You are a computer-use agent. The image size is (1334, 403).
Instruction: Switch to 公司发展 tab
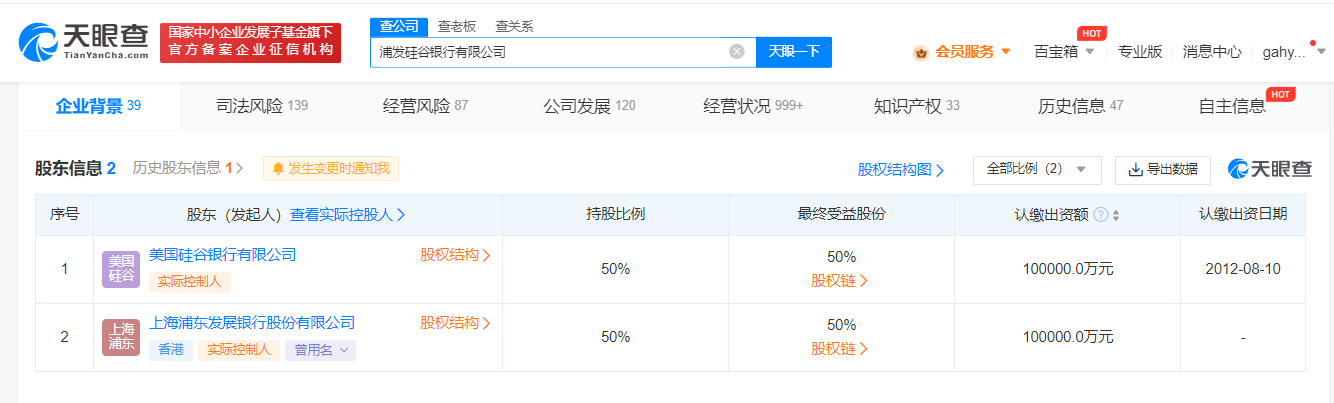click(x=589, y=106)
